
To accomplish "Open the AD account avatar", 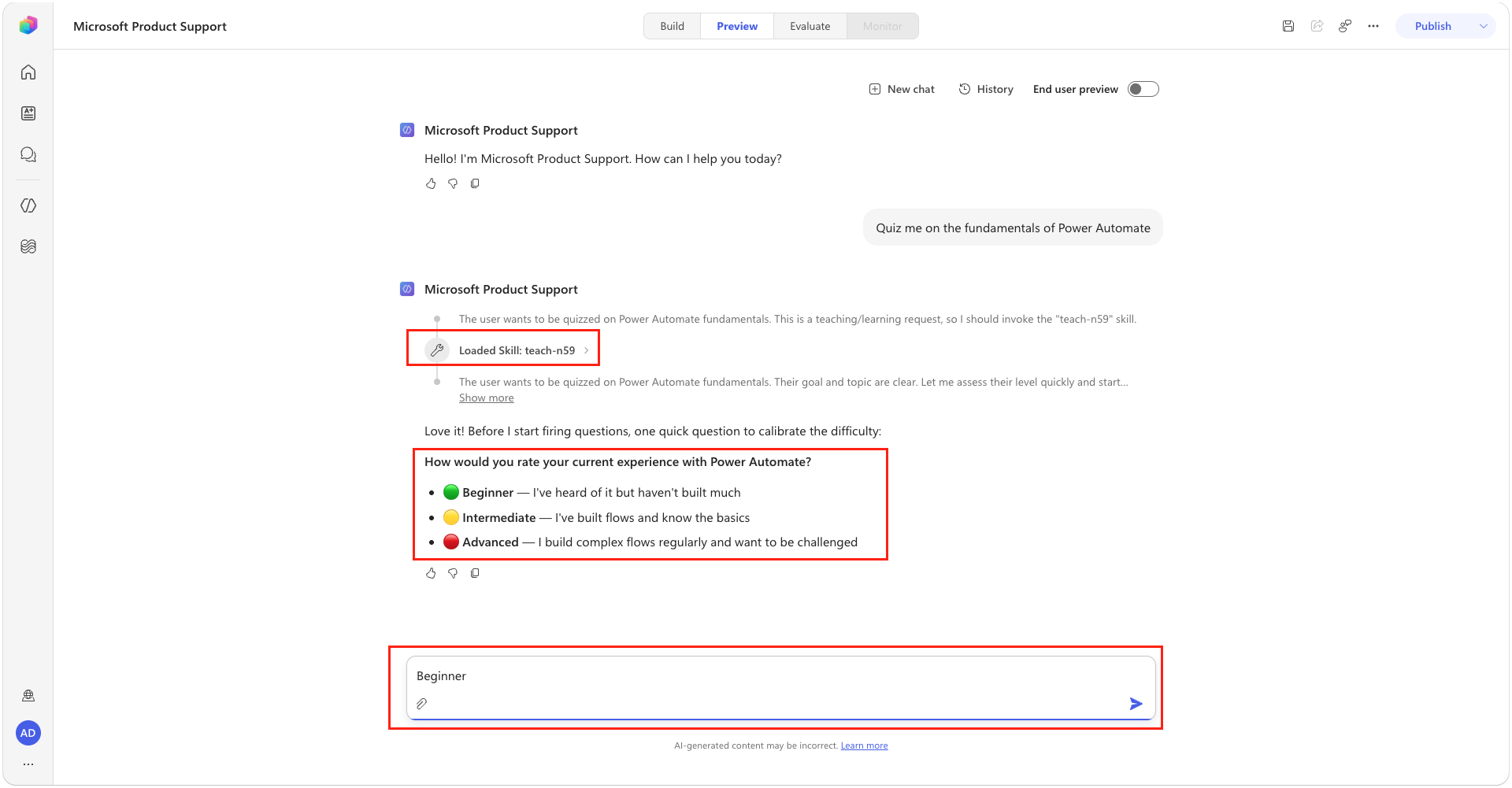I will (x=28, y=733).
